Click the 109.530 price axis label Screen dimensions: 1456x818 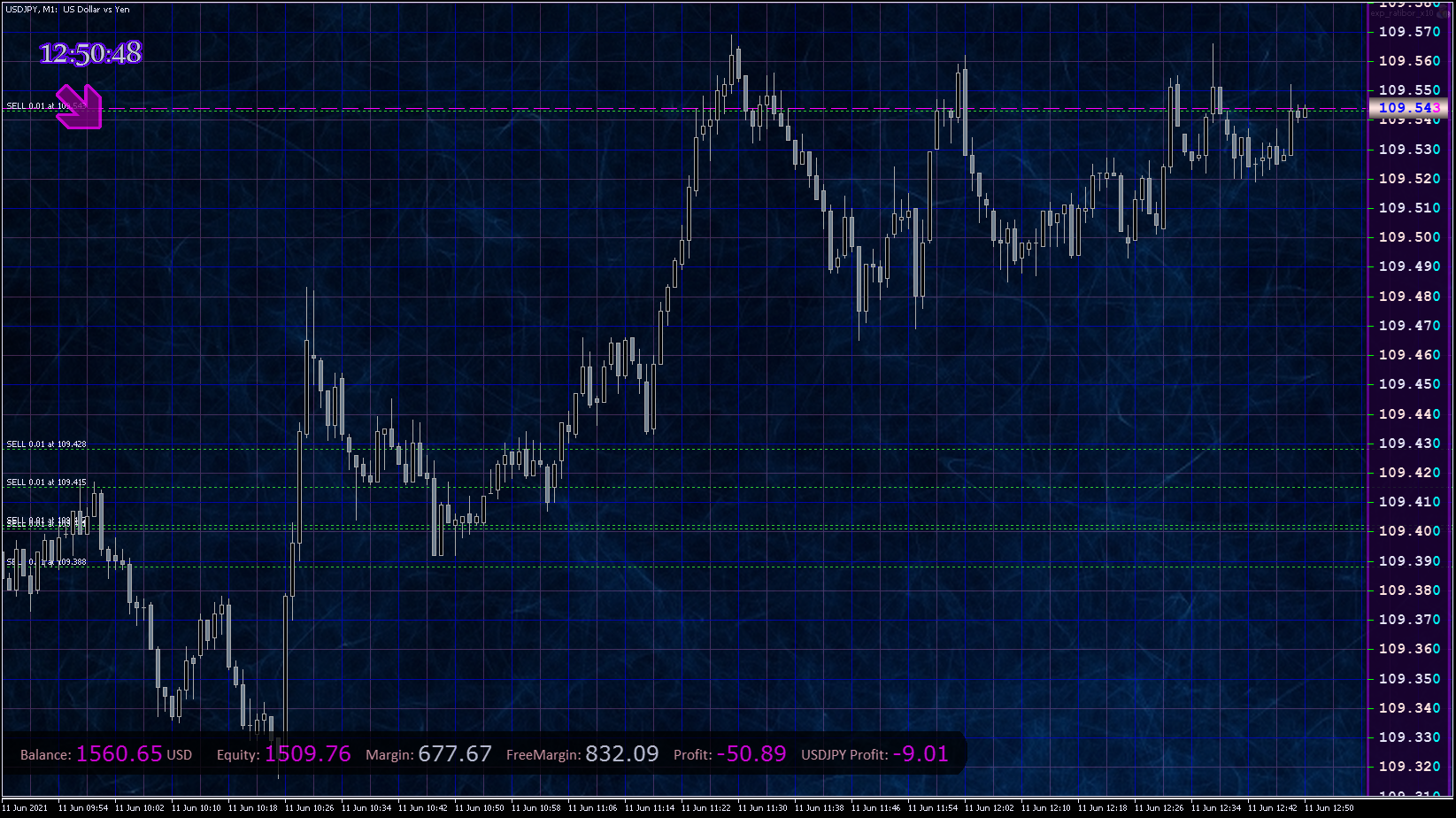(x=1410, y=150)
